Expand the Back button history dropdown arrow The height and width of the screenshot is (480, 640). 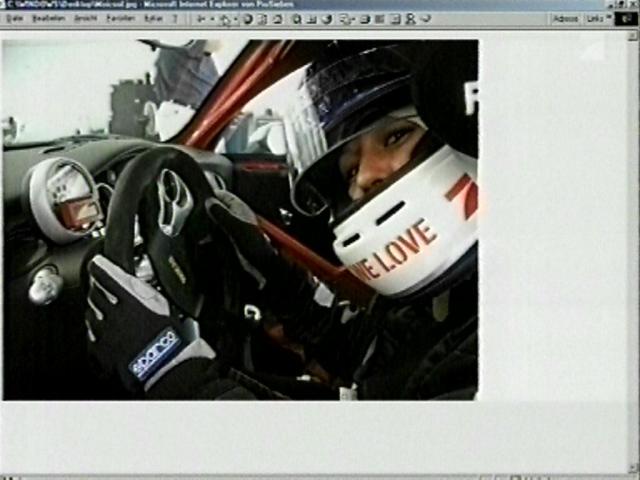click(x=212, y=18)
